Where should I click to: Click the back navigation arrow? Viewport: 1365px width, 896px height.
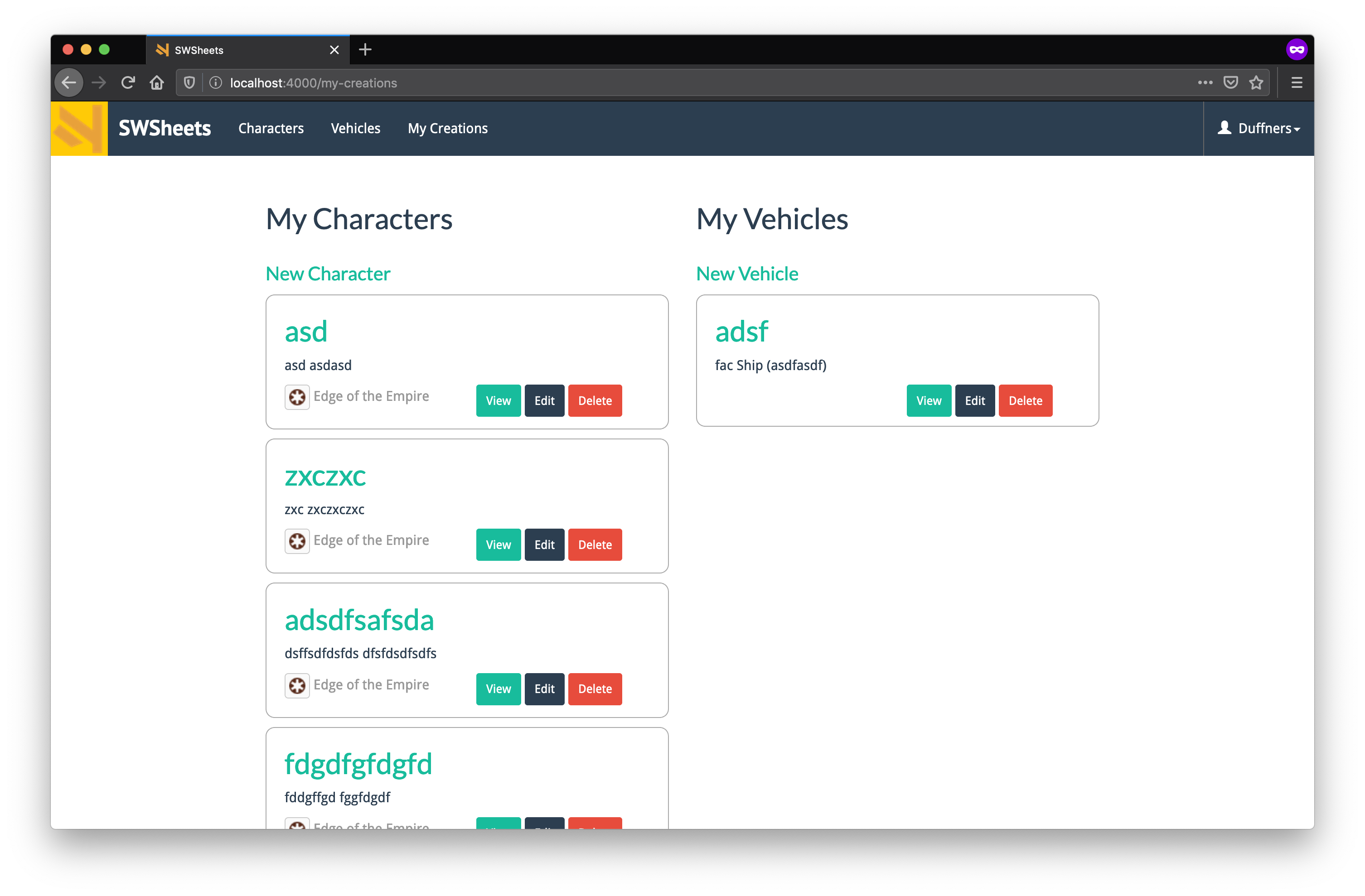click(x=69, y=82)
